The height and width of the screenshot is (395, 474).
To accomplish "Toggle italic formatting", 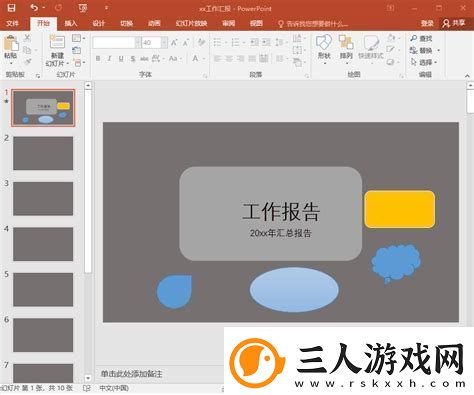I will pyautogui.click(x=109, y=59).
